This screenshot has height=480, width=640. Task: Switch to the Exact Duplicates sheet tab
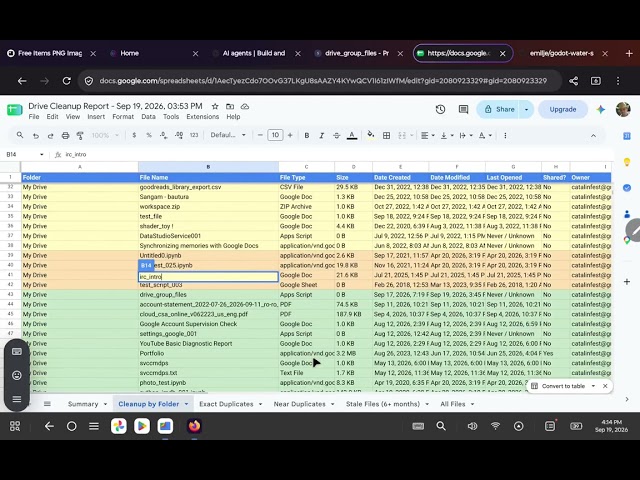point(226,404)
